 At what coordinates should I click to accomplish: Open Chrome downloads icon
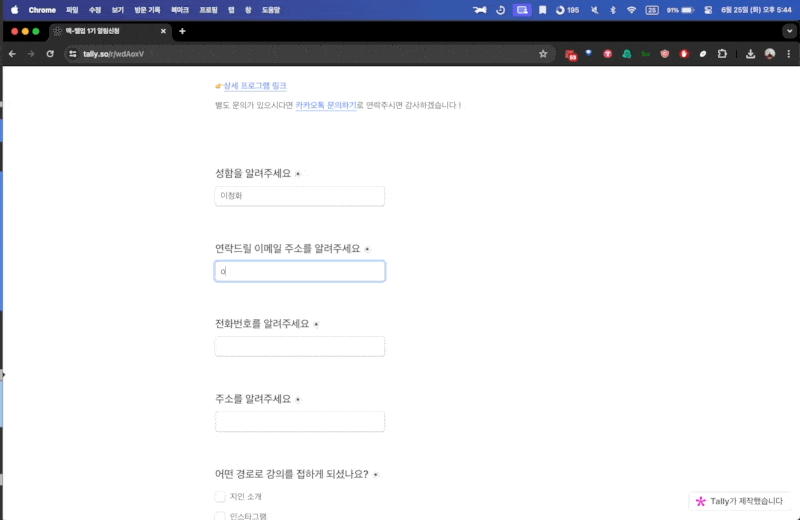click(x=750, y=54)
